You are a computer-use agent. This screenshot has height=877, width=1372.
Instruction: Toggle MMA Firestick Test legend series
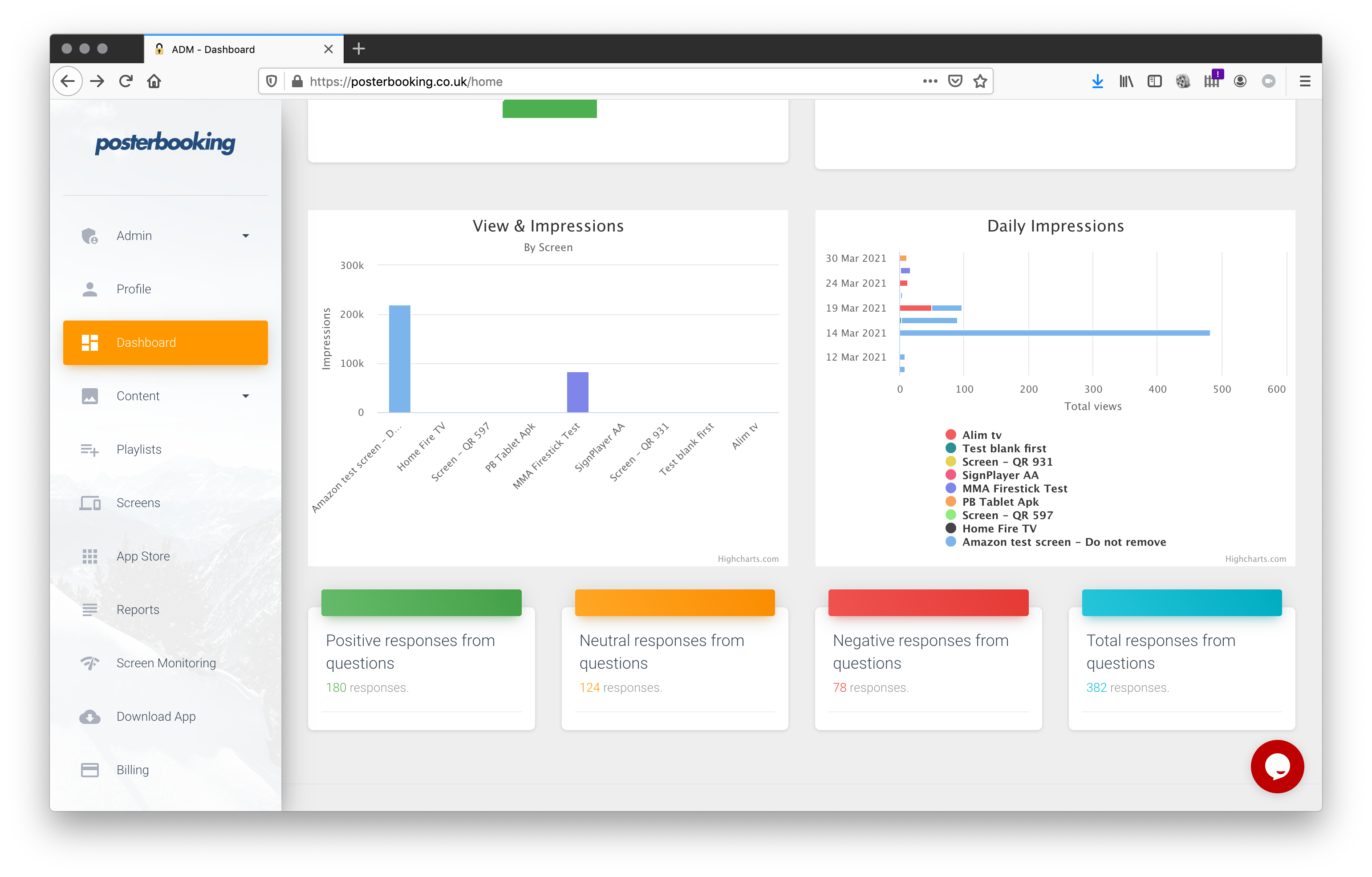coord(1014,488)
